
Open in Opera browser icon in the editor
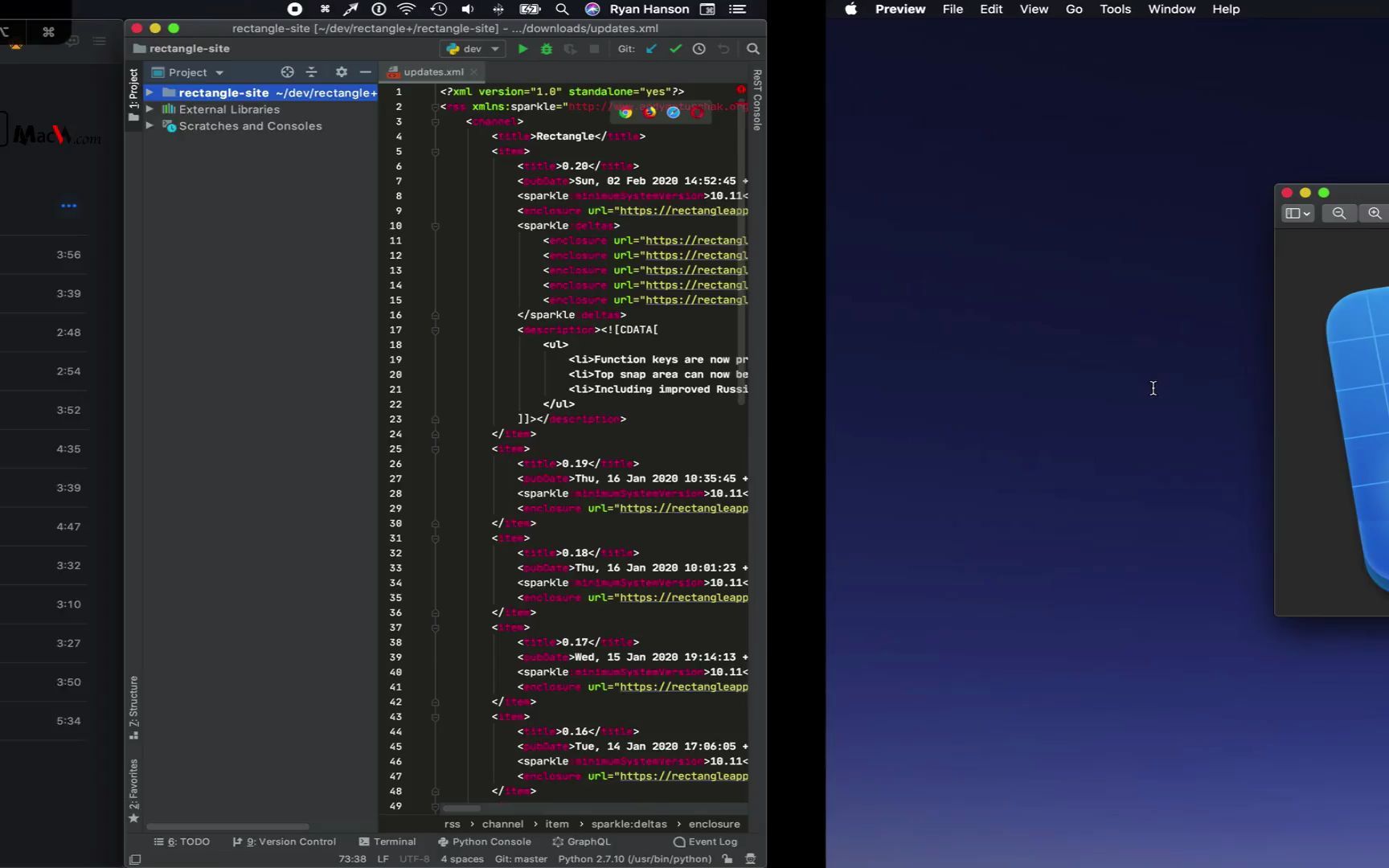tap(698, 113)
